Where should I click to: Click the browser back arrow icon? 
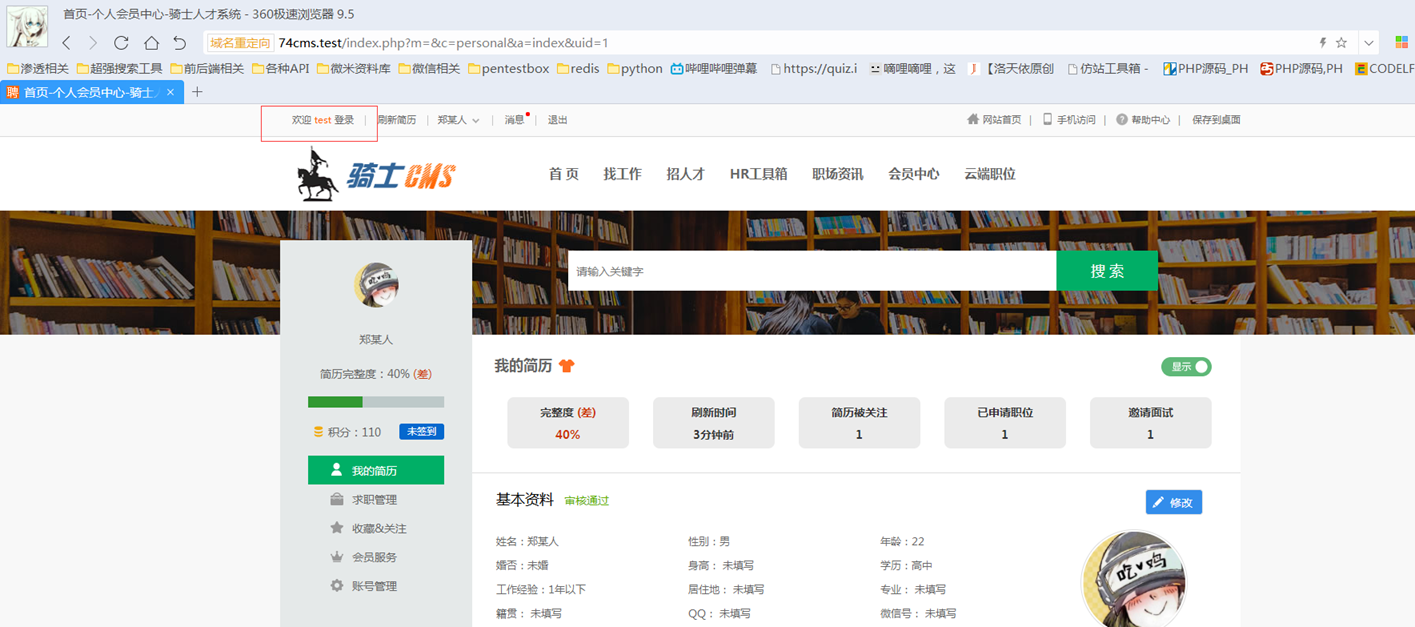(x=67, y=43)
